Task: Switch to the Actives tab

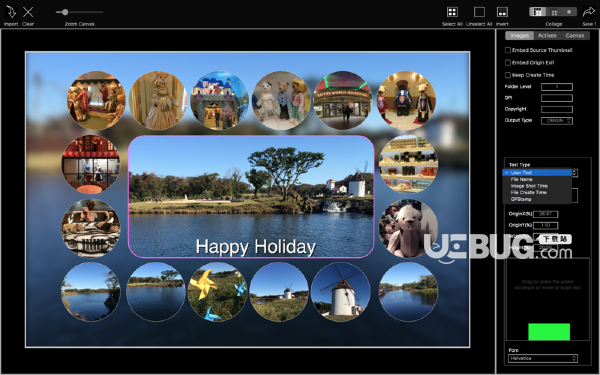Action: 547,36
